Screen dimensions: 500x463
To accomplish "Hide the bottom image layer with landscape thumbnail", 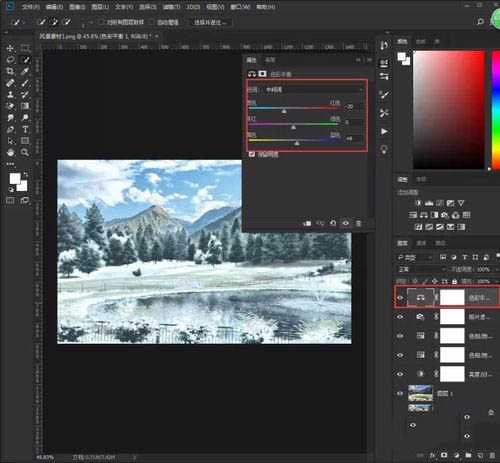I will pyautogui.click(x=400, y=393).
